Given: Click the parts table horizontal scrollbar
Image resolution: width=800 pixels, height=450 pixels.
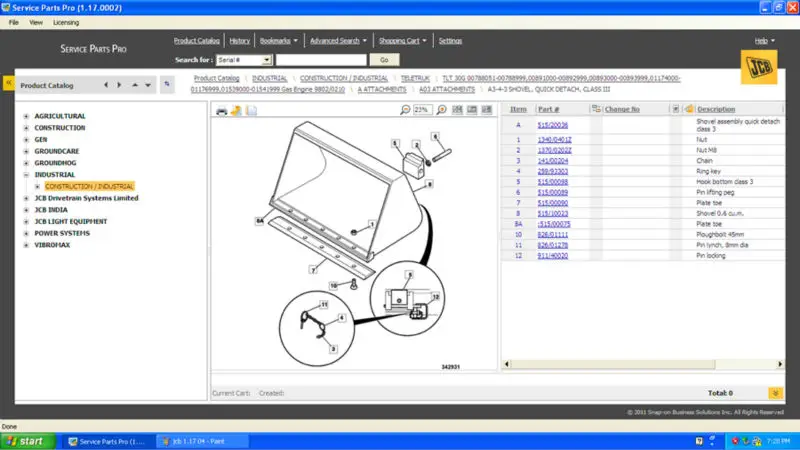Looking at the screenshot, I should (613, 364).
